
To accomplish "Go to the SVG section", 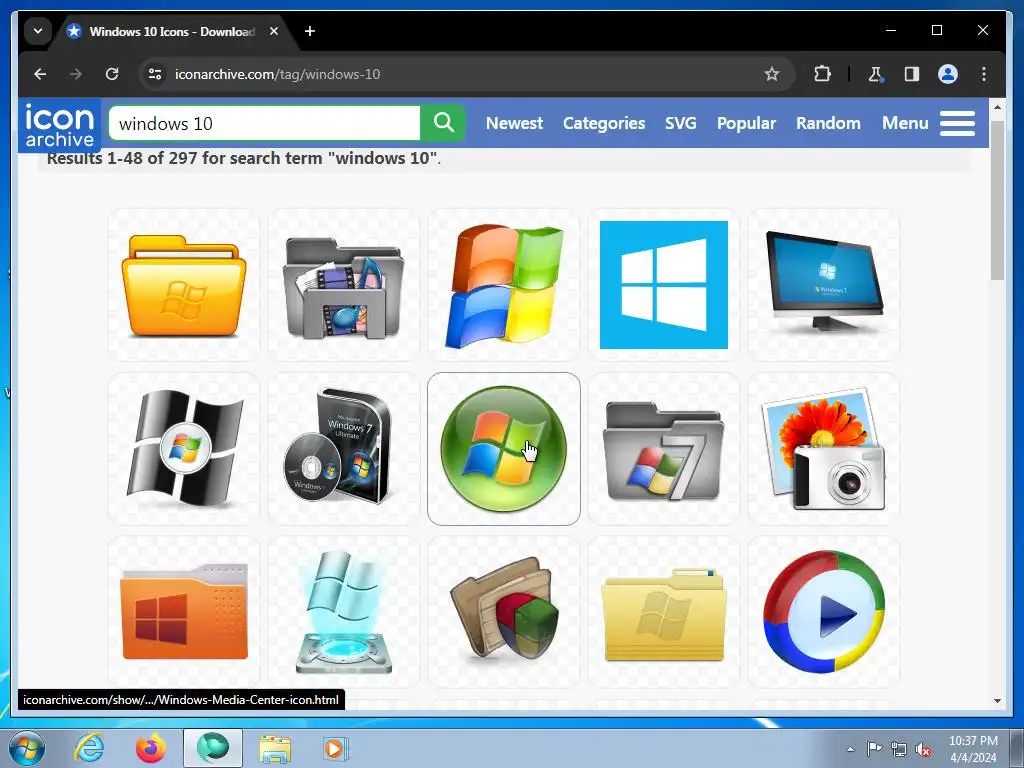I will coord(680,123).
